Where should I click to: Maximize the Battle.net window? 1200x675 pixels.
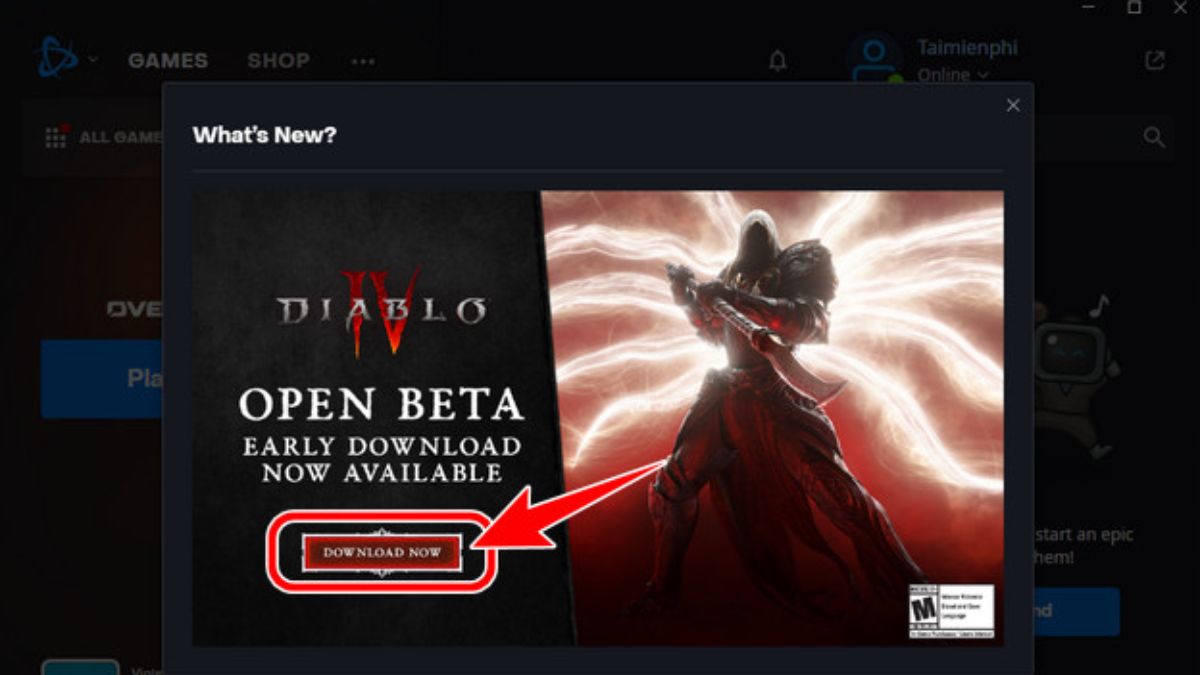point(1134,8)
